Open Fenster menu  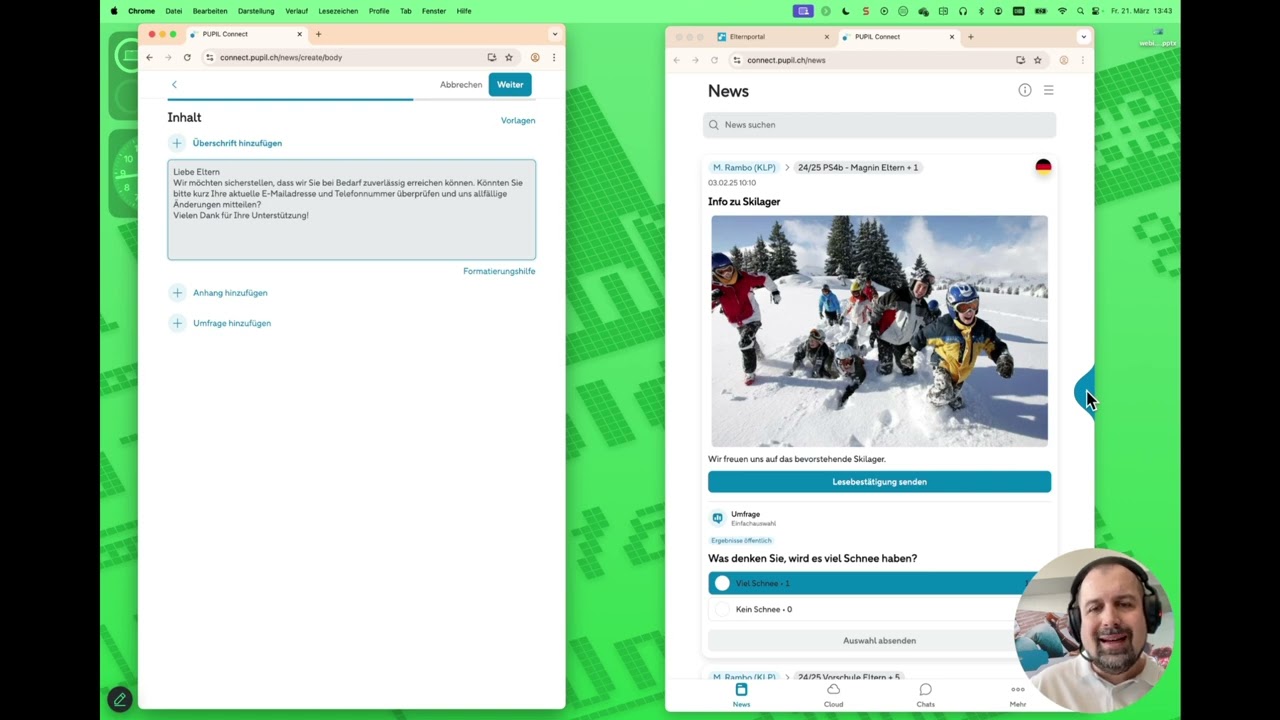434,11
